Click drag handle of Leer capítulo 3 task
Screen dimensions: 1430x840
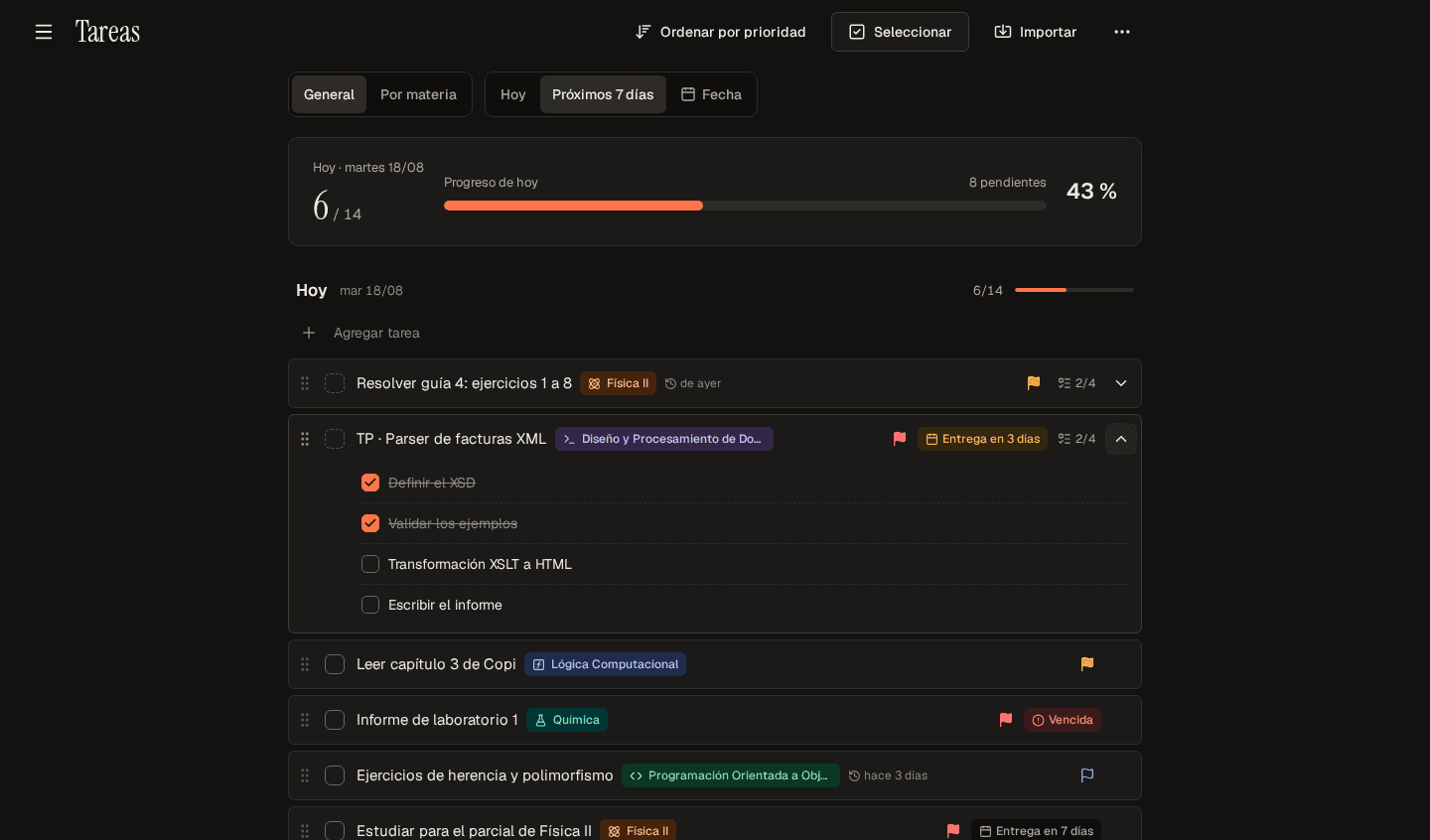[x=305, y=664]
